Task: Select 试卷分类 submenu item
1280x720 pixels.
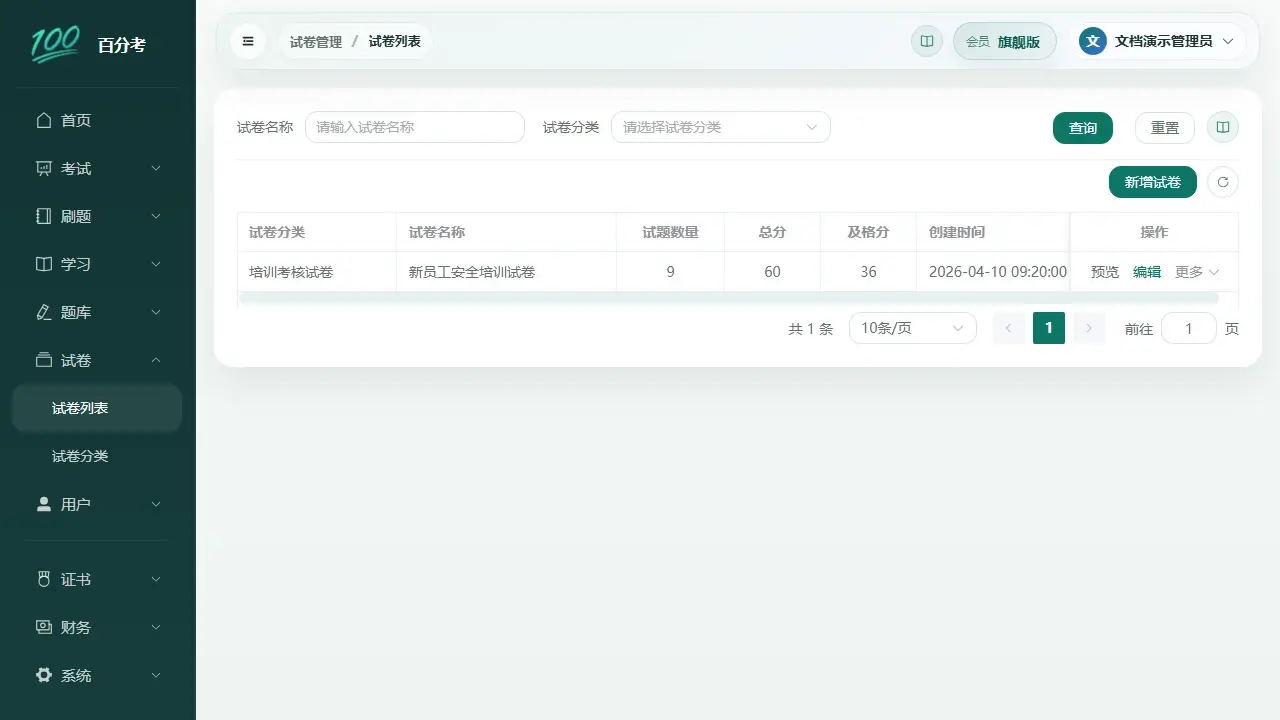Action: click(x=97, y=456)
